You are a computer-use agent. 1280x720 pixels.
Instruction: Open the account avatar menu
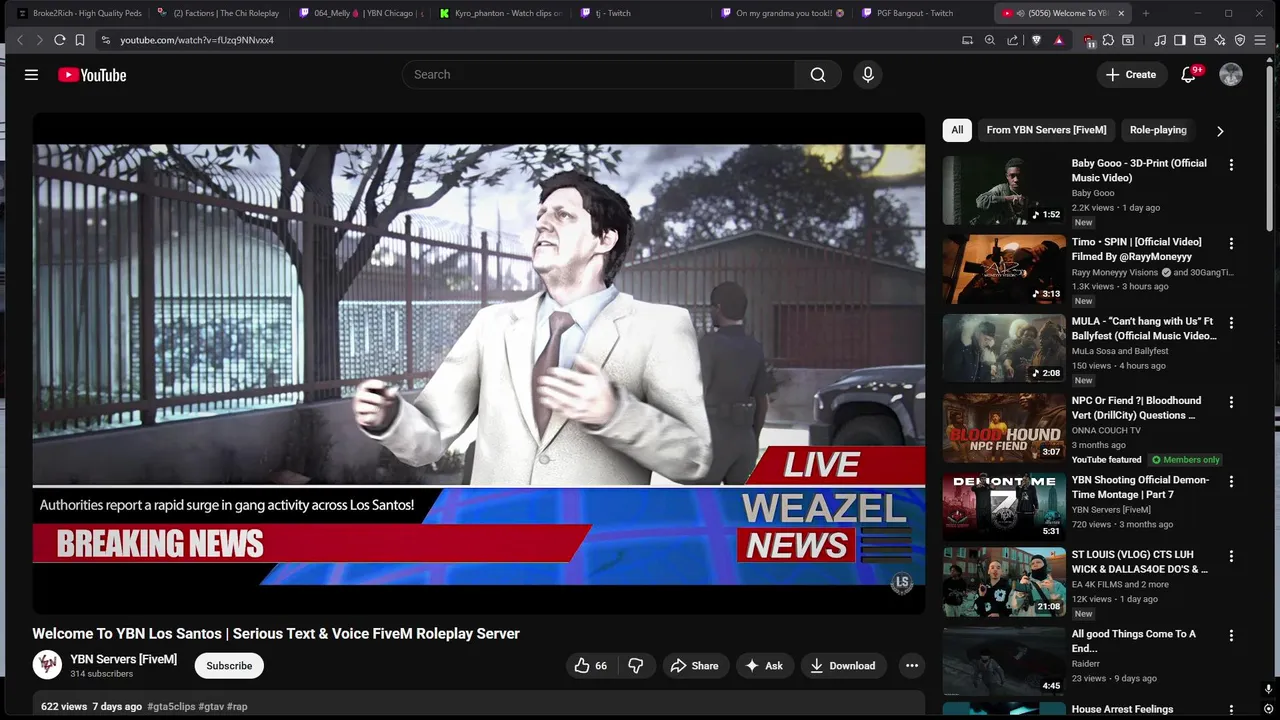click(x=1231, y=75)
